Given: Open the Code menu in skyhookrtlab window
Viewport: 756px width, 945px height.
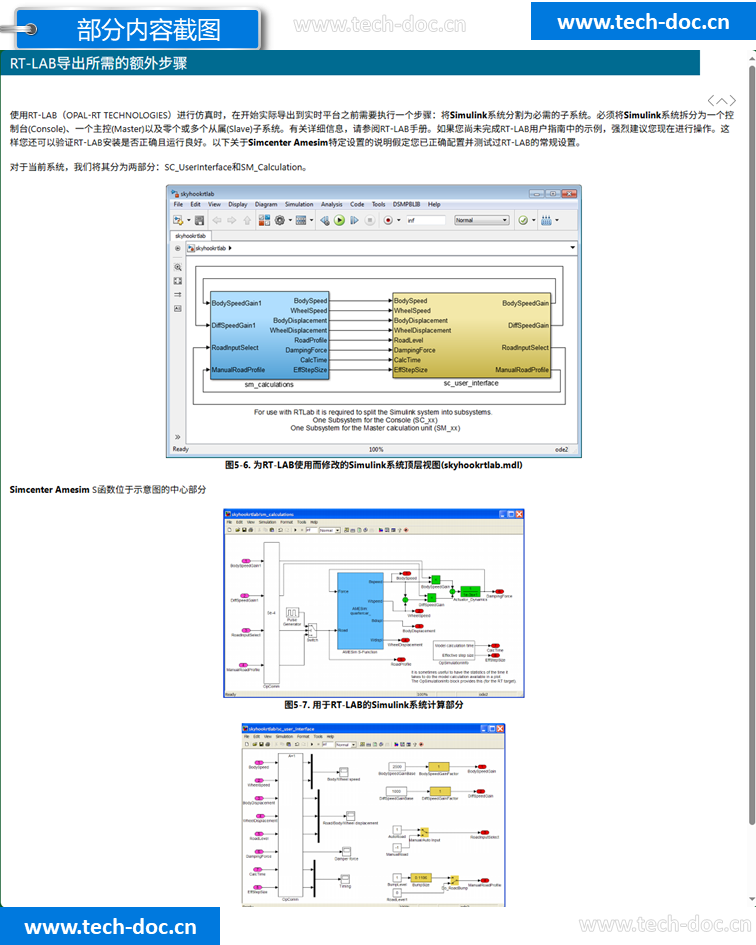Looking at the screenshot, I should point(357,204).
